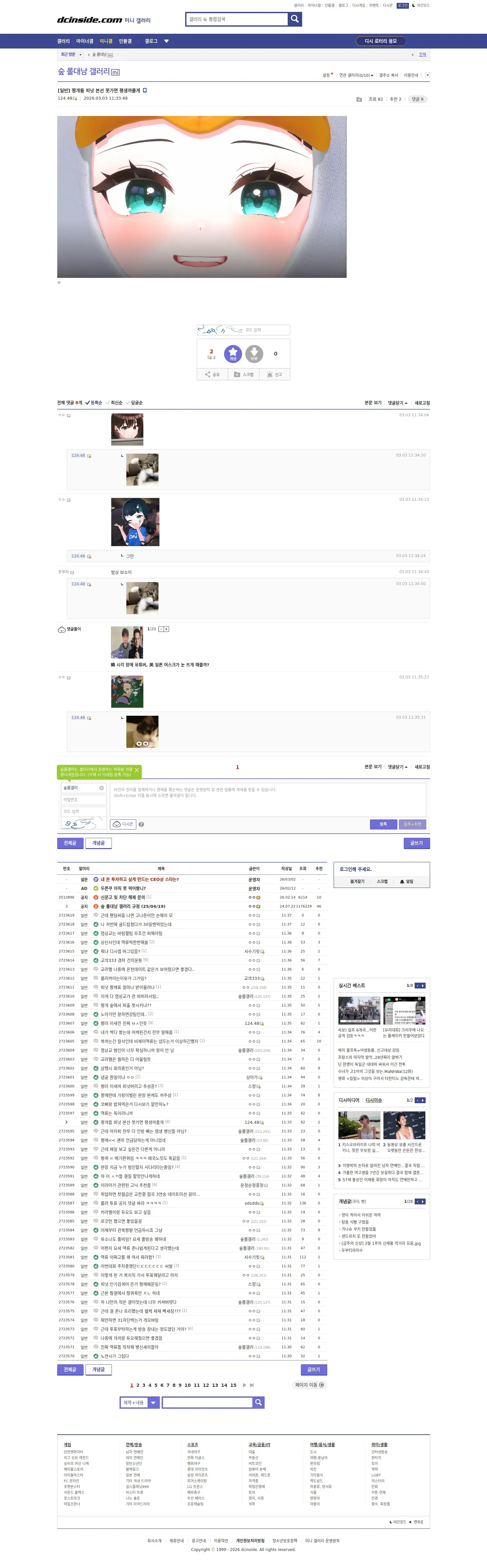Viewport: 487px width, 1568px height.
Task: Go to page 2 in pagination
Action: (x=138, y=1385)
